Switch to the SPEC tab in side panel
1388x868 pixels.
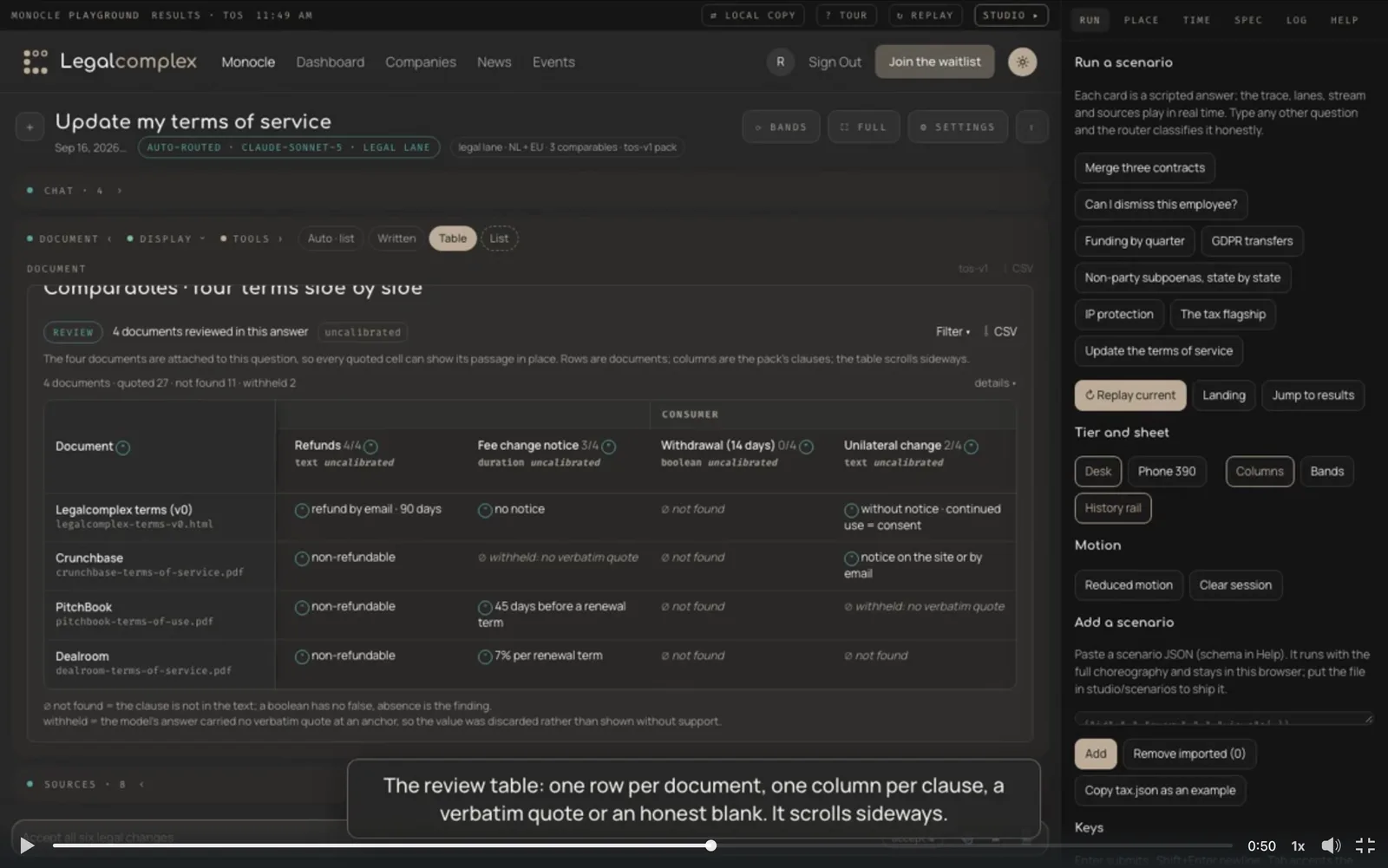click(1248, 20)
